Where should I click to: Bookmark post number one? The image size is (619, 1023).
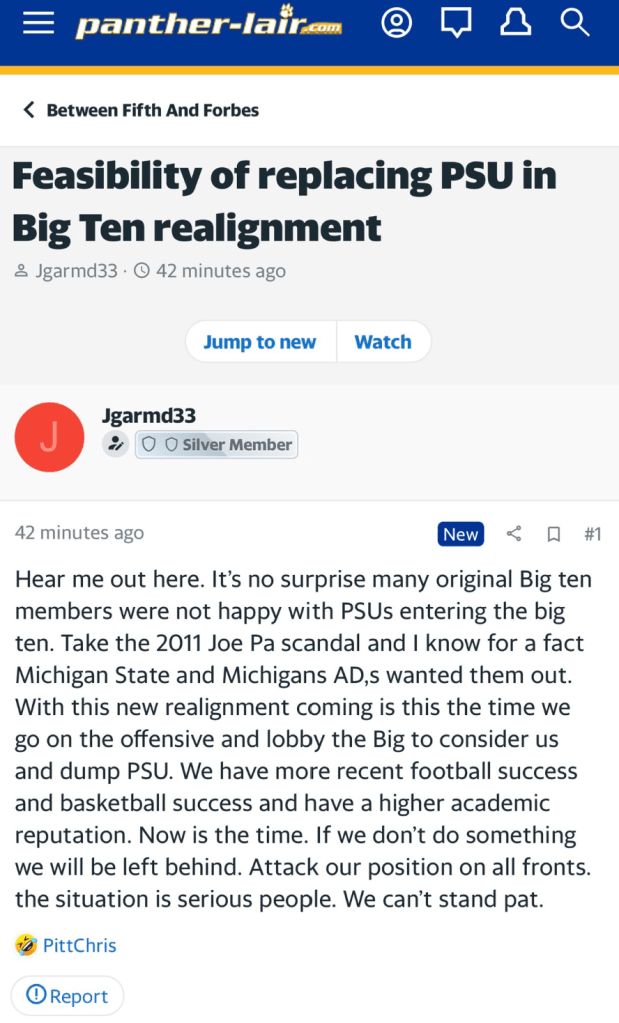pyautogui.click(x=553, y=534)
